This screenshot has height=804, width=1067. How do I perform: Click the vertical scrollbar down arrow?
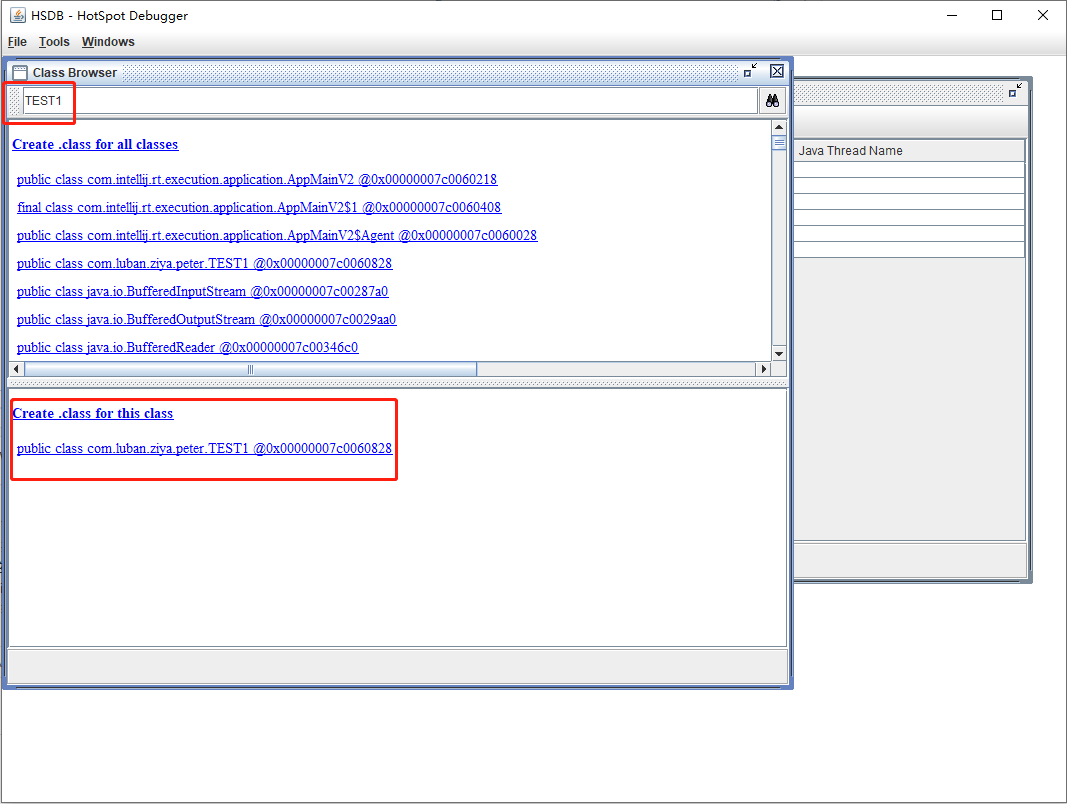tap(779, 354)
